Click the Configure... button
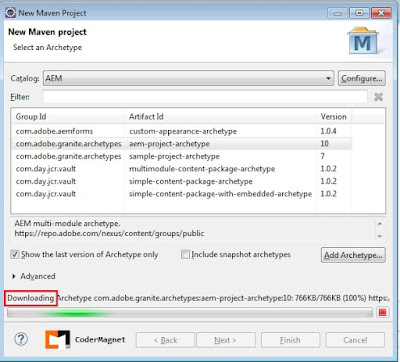 362,78
